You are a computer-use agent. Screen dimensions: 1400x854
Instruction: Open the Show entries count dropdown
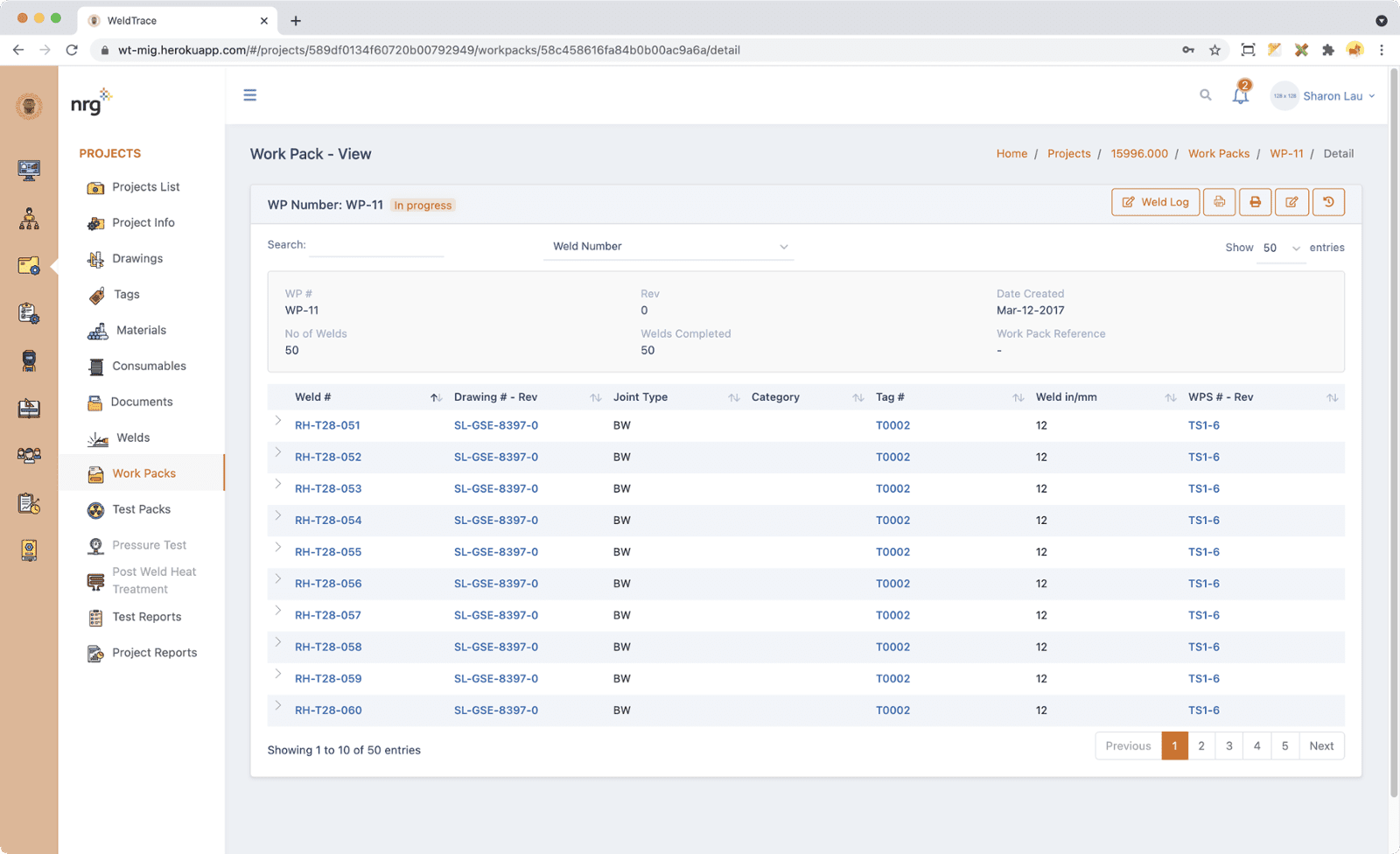(x=1281, y=248)
